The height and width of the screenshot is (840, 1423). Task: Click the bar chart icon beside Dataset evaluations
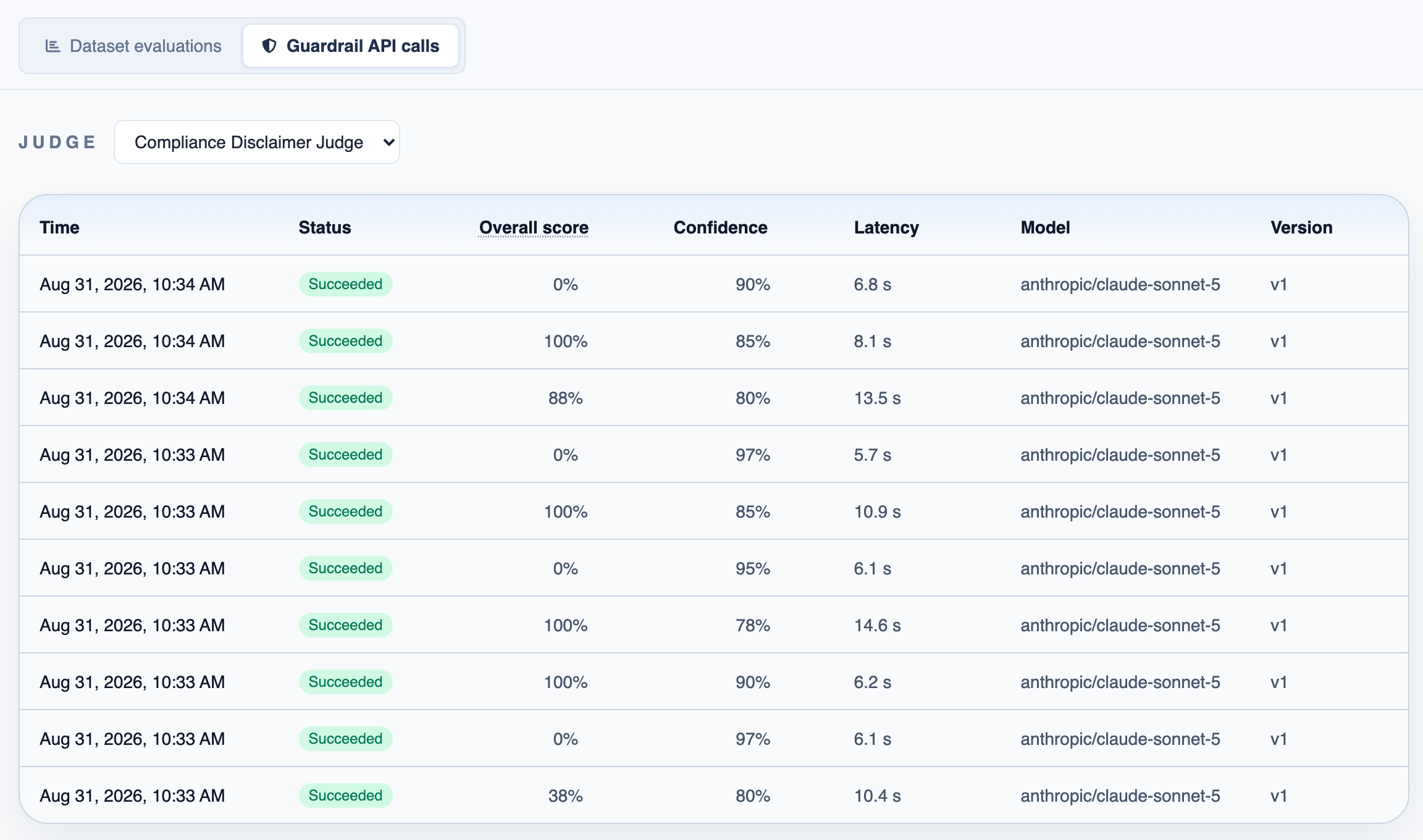tap(53, 46)
